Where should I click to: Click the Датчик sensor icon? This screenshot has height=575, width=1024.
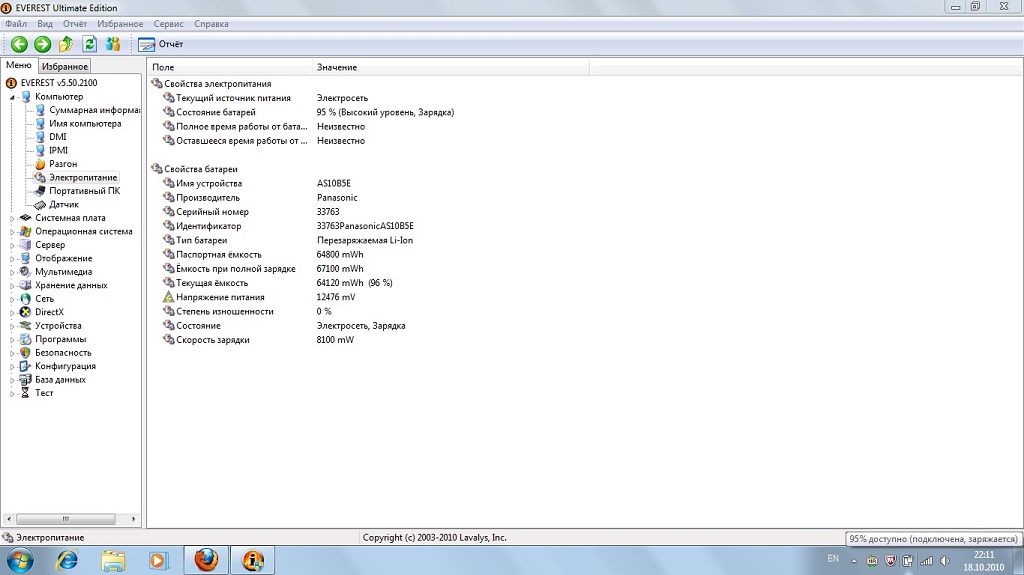coord(40,205)
